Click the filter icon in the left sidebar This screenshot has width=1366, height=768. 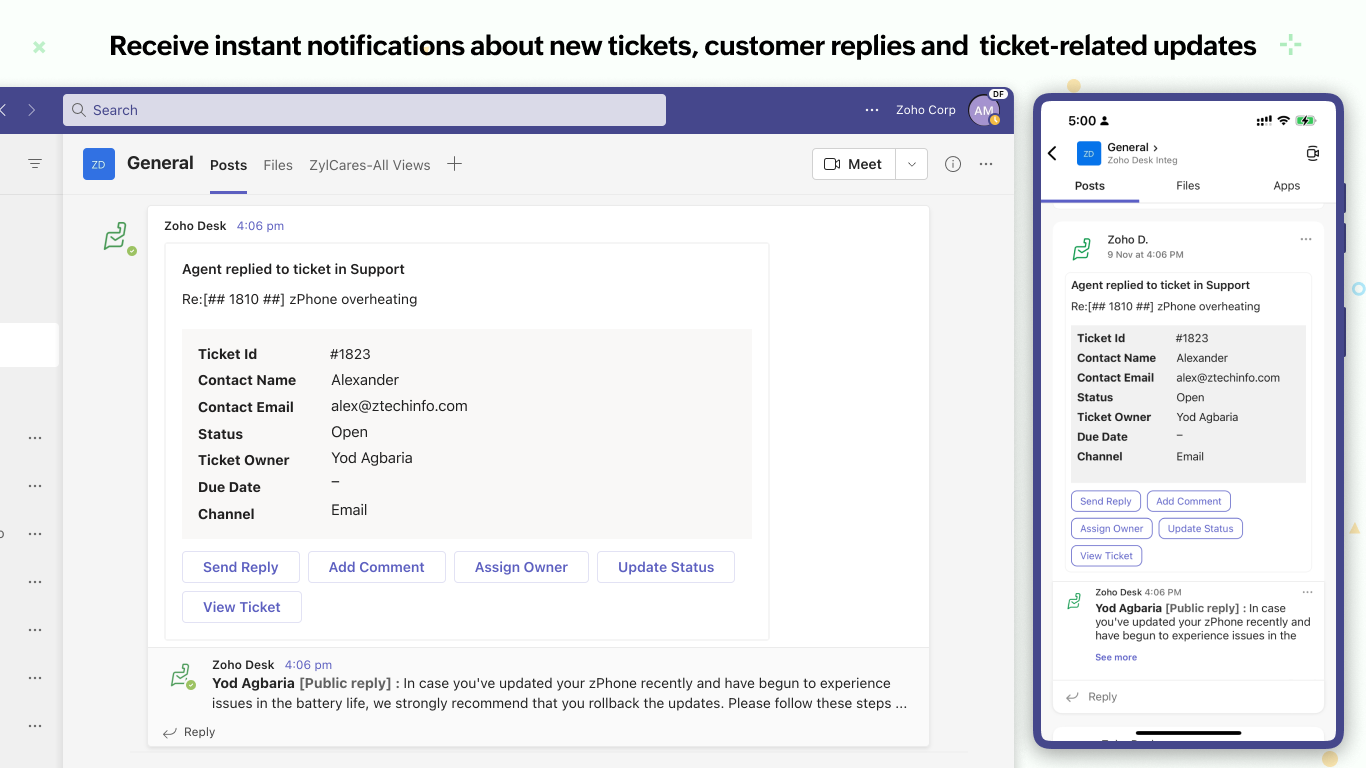point(35,164)
